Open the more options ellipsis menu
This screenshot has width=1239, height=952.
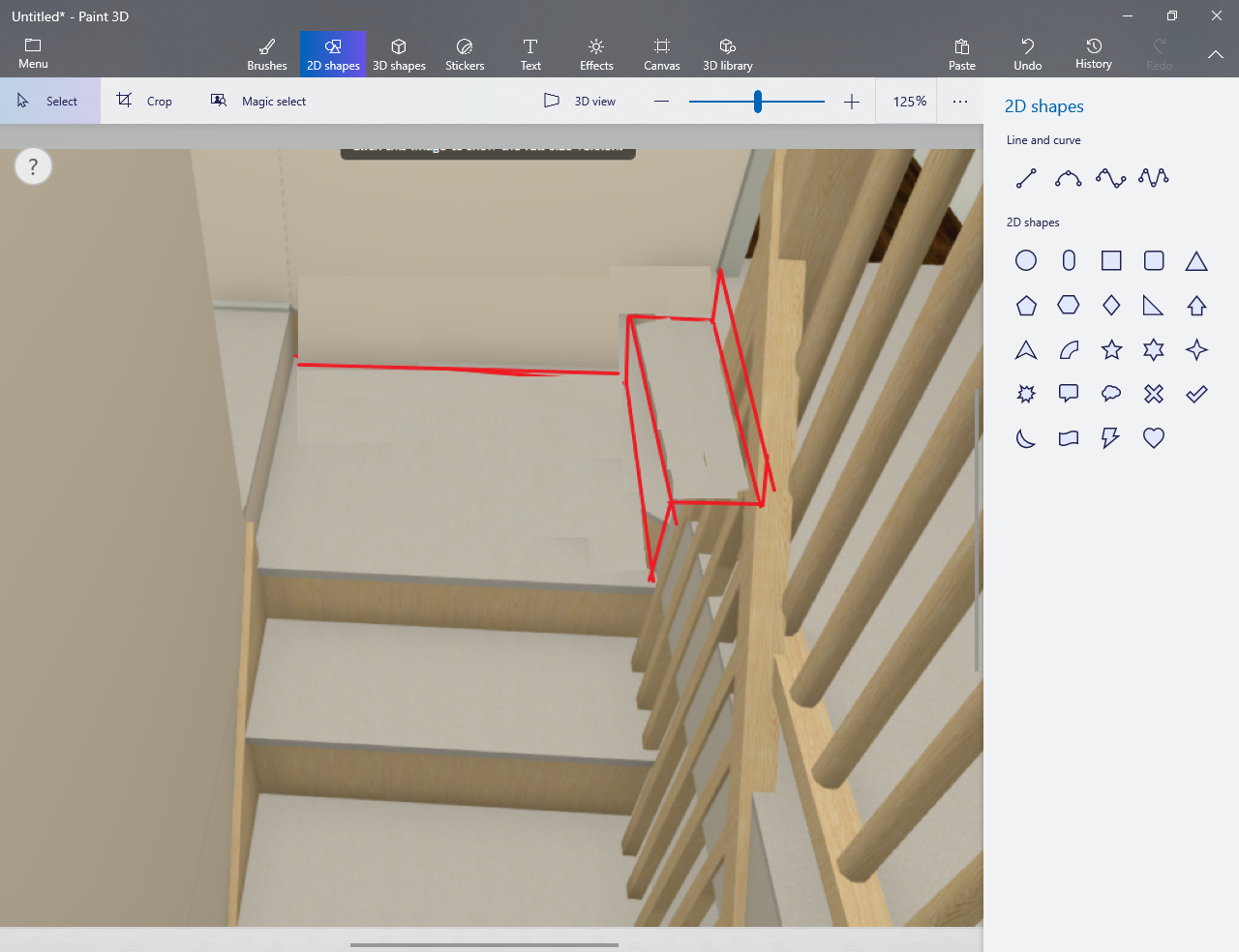[959, 102]
